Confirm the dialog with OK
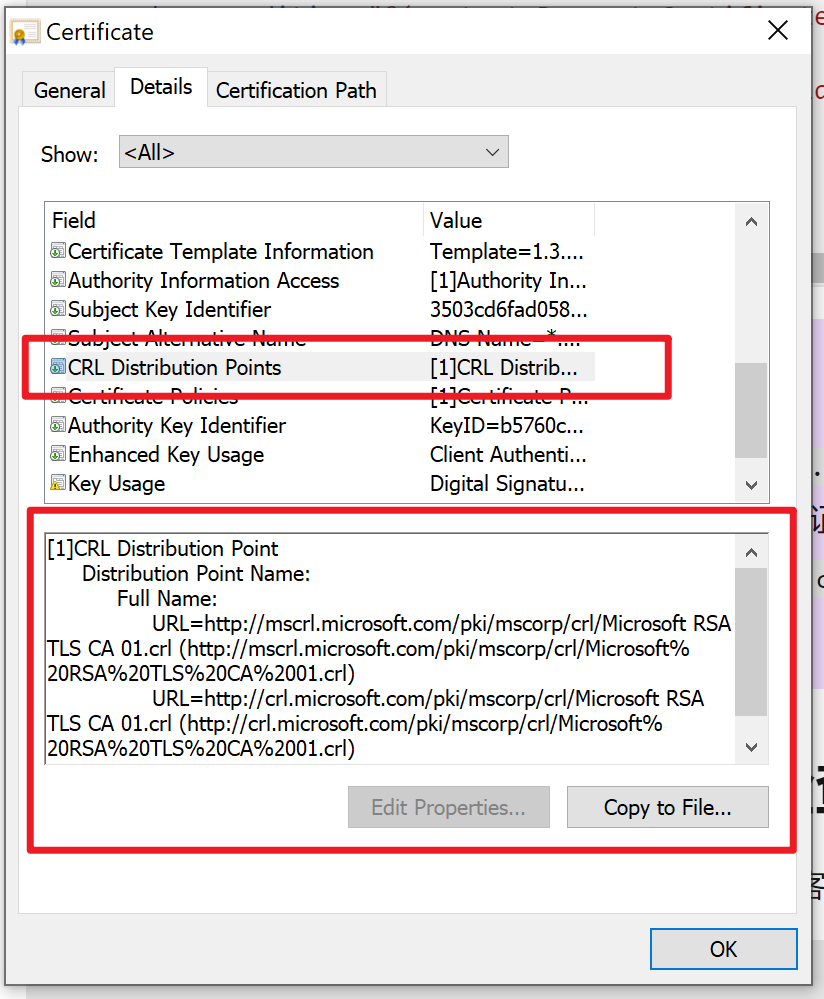Viewport: 824px width, 999px height. [723, 949]
